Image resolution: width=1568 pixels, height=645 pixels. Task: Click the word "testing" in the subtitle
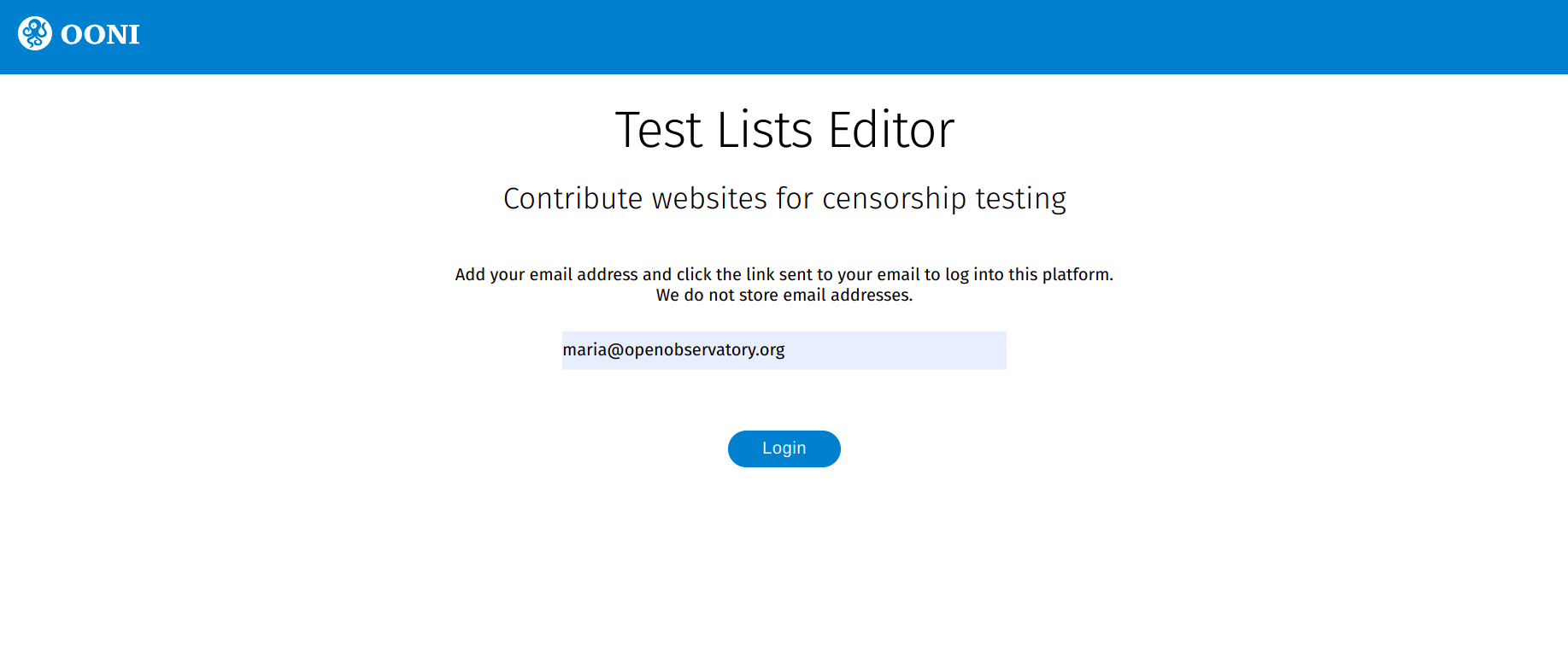(x=1020, y=198)
